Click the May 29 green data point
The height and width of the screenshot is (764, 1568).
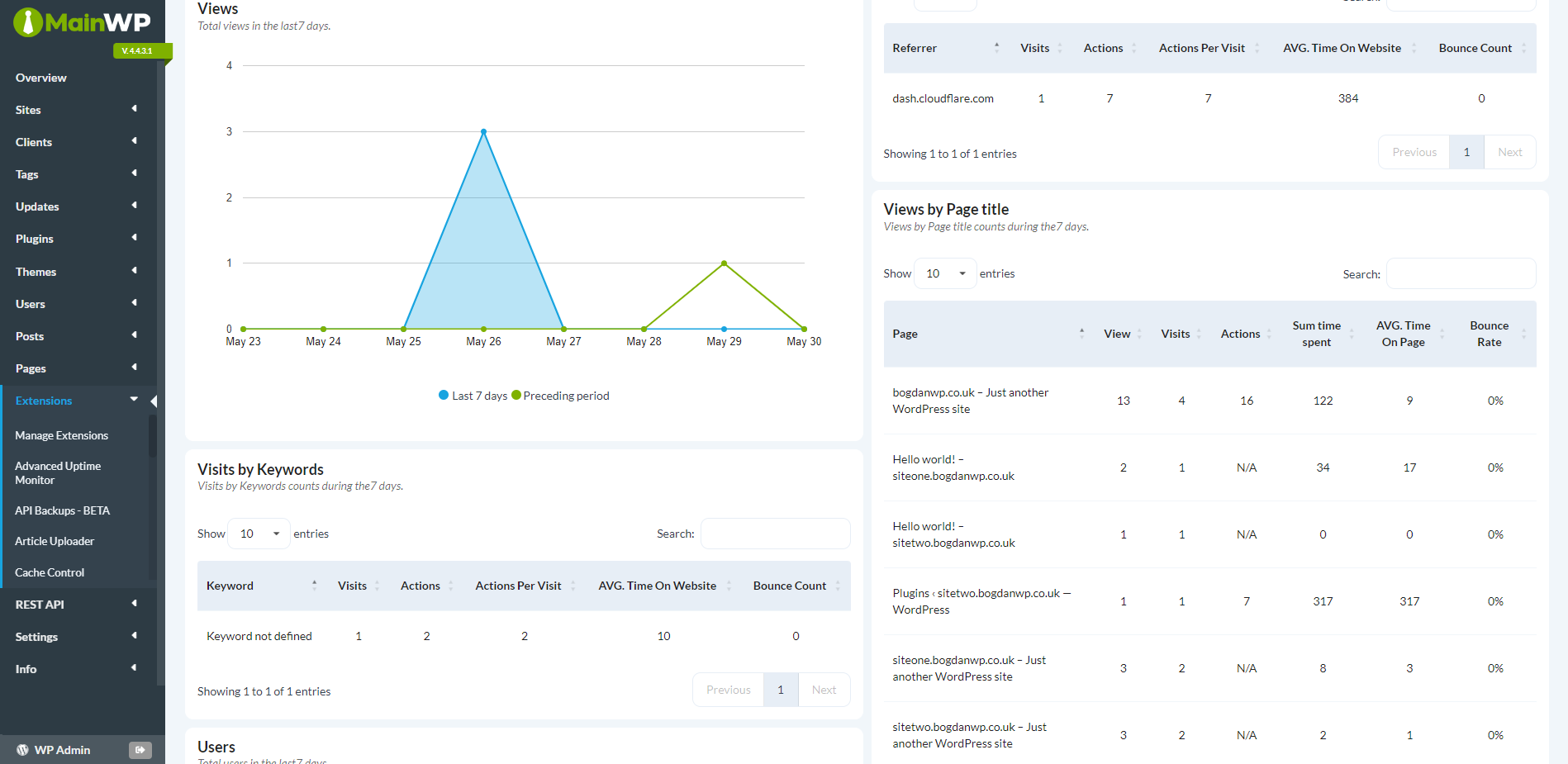tap(725, 263)
